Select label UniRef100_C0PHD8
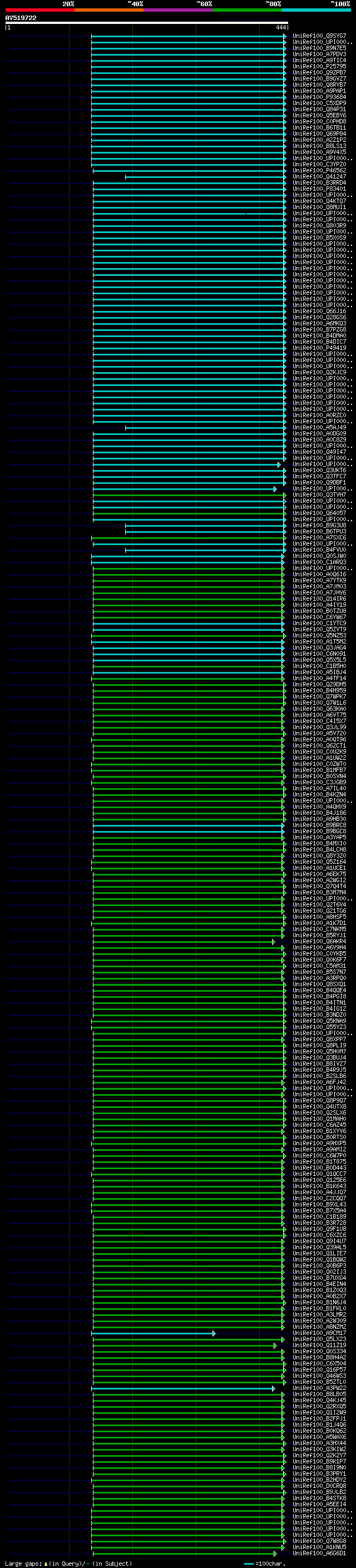356x1568 pixels. 319,121
